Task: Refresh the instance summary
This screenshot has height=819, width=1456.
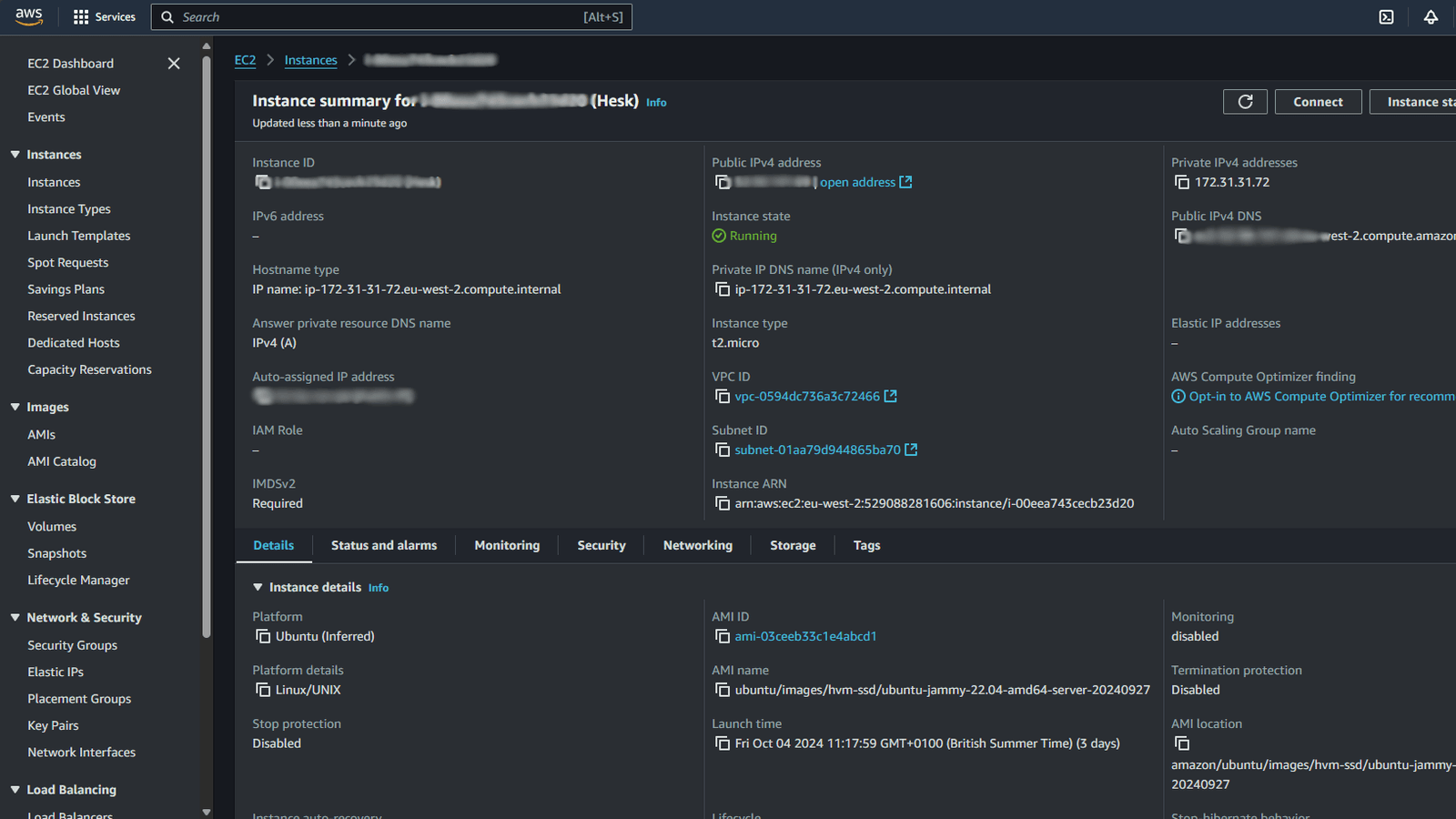Action: (x=1245, y=101)
